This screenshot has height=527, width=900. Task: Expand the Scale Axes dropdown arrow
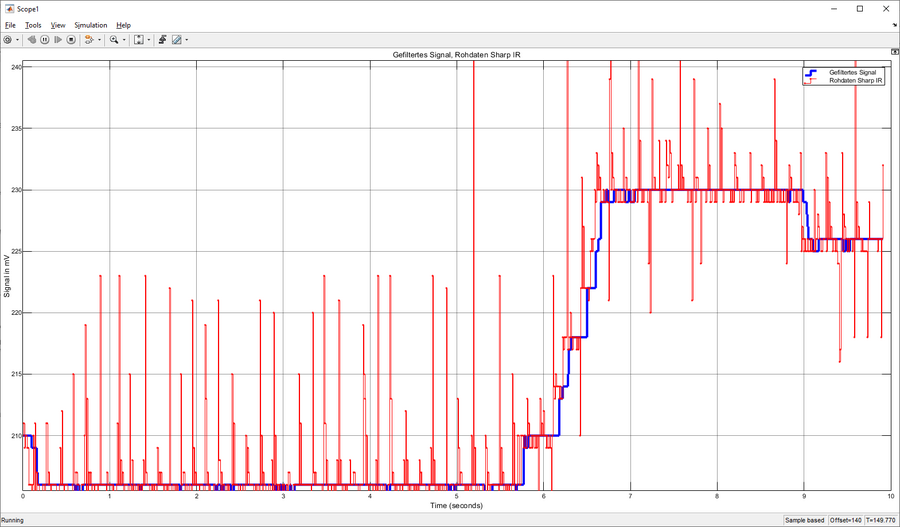149,40
